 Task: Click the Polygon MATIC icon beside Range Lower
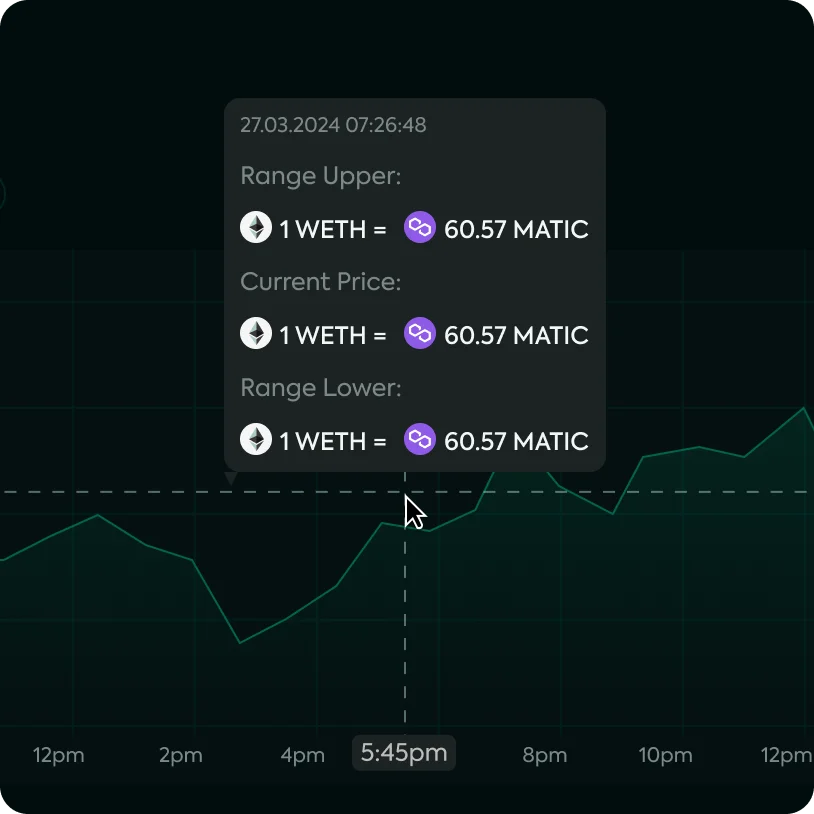[x=420, y=439]
